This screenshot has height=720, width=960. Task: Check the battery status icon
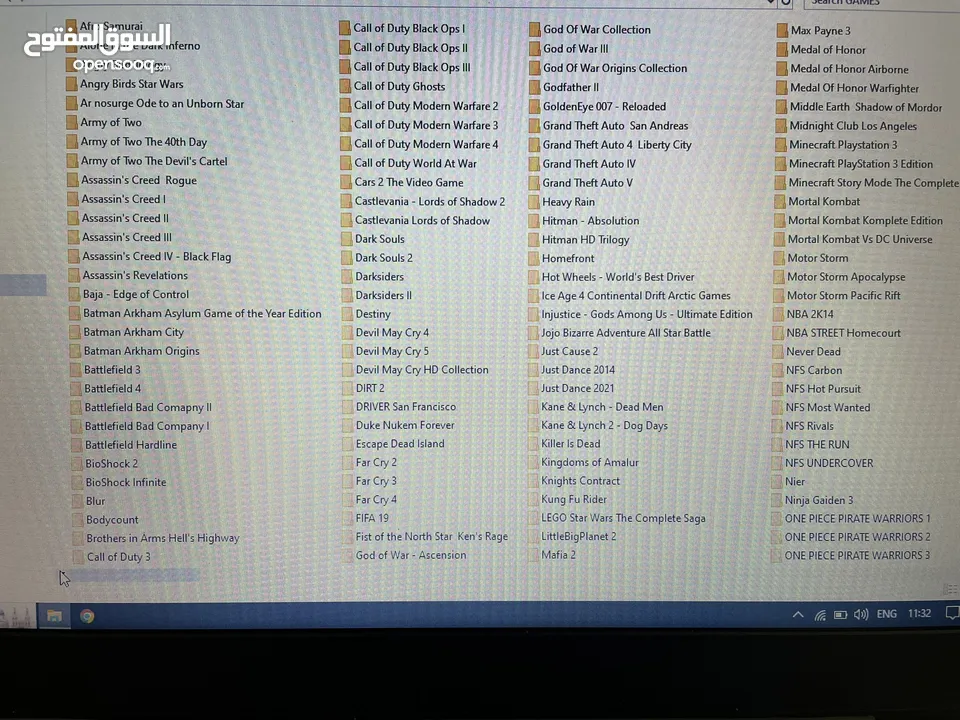tap(841, 615)
